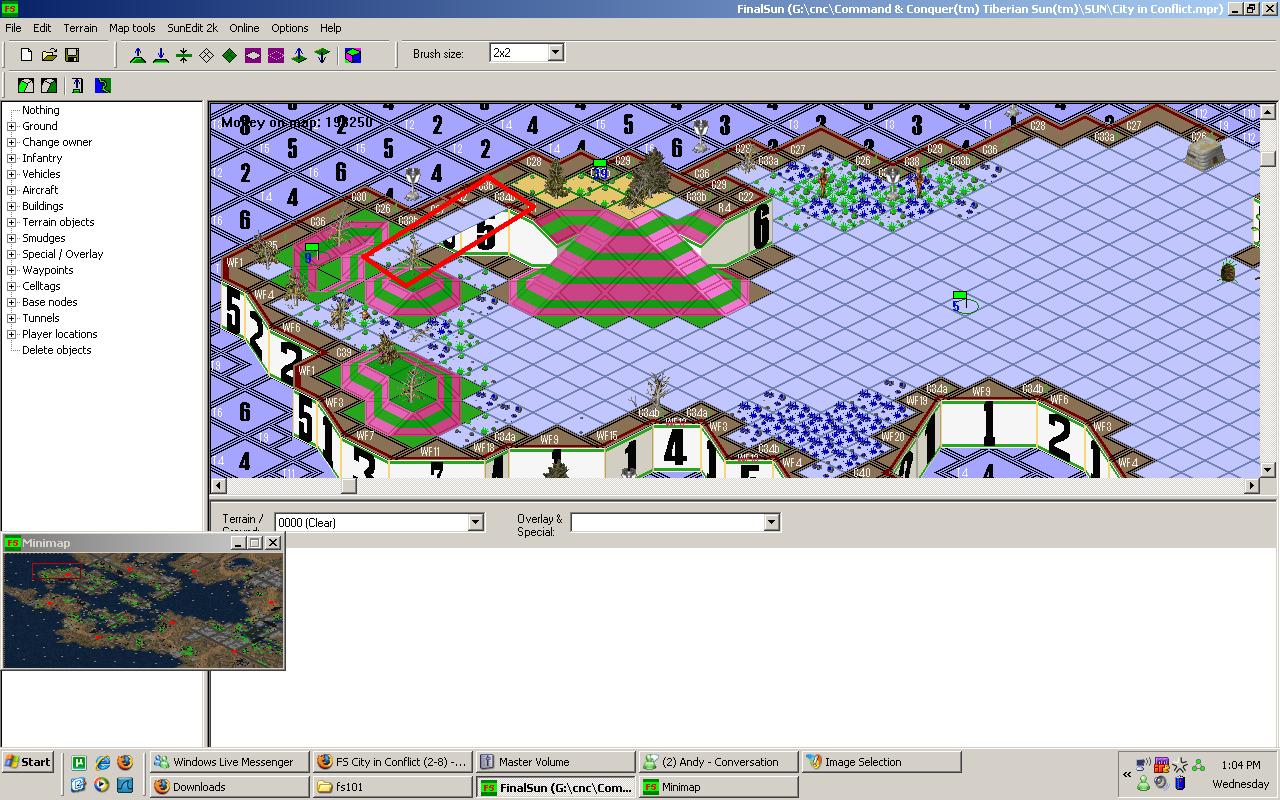Select the raise ground tool (up arrow on hill)
The height and width of the screenshot is (800, 1280).
pyautogui.click(x=138, y=55)
